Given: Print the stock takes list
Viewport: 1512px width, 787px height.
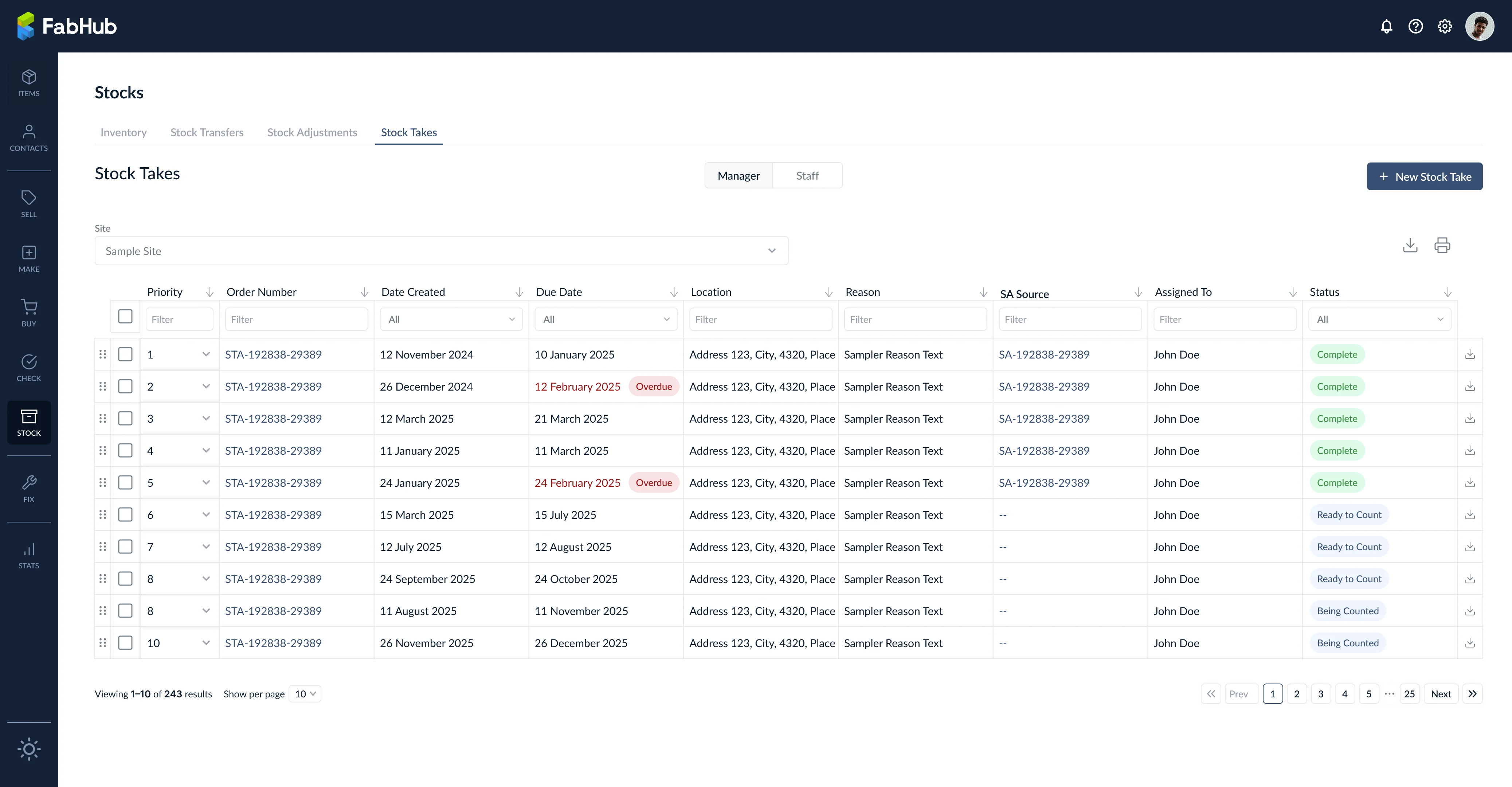Looking at the screenshot, I should (x=1442, y=245).
